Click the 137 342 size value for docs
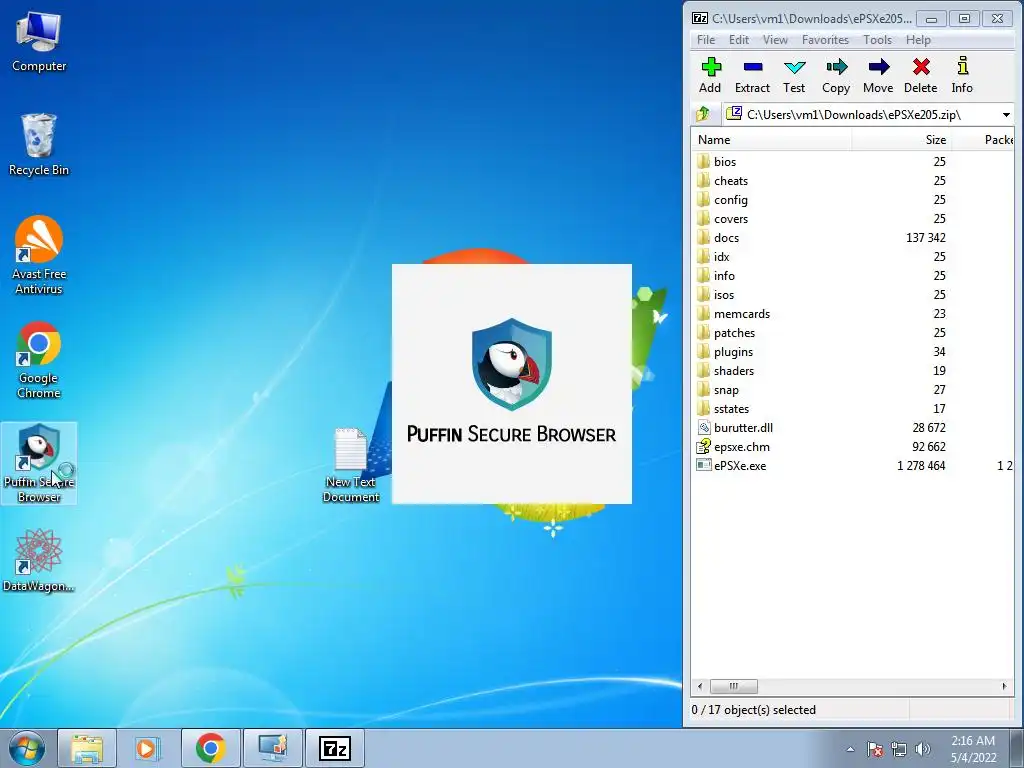1024x768 pixels. point(925,238)
